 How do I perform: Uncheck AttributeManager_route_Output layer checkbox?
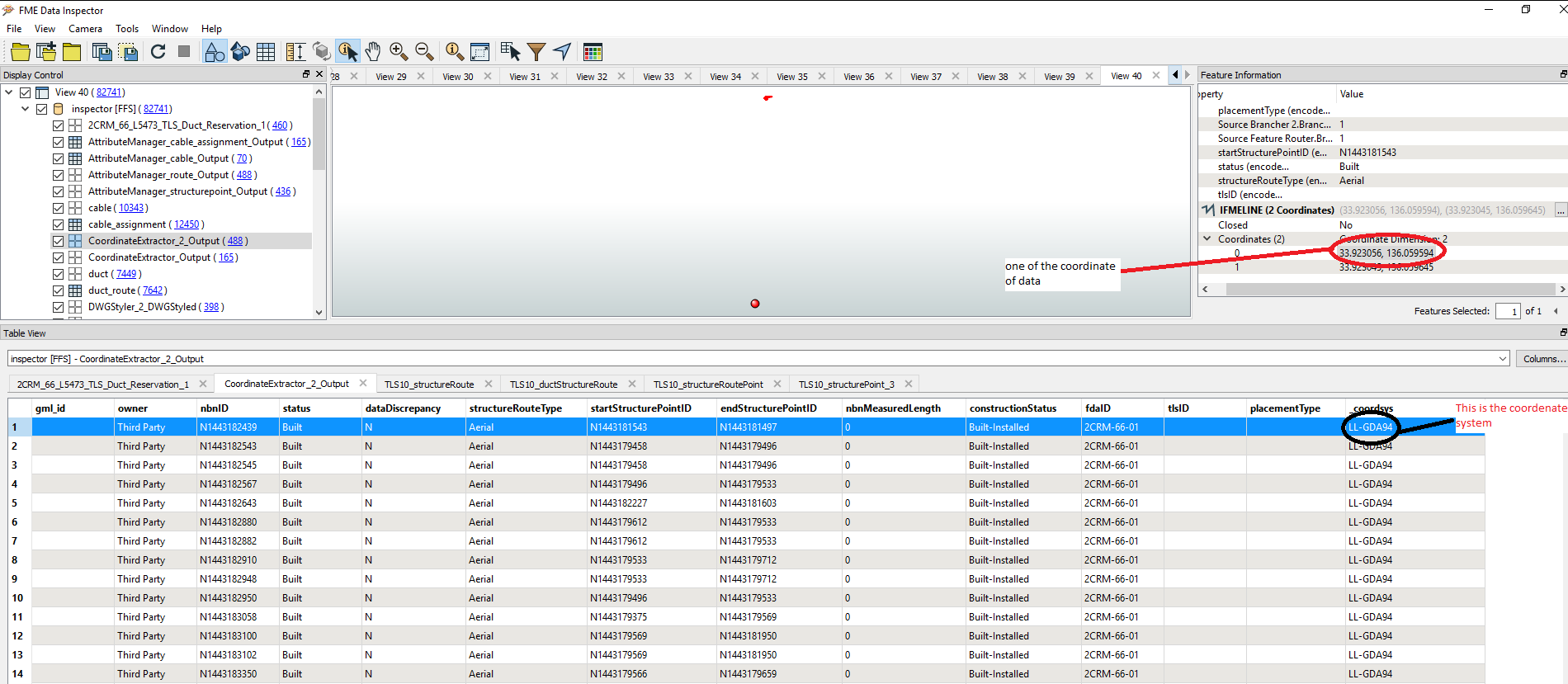coord(58,175)
